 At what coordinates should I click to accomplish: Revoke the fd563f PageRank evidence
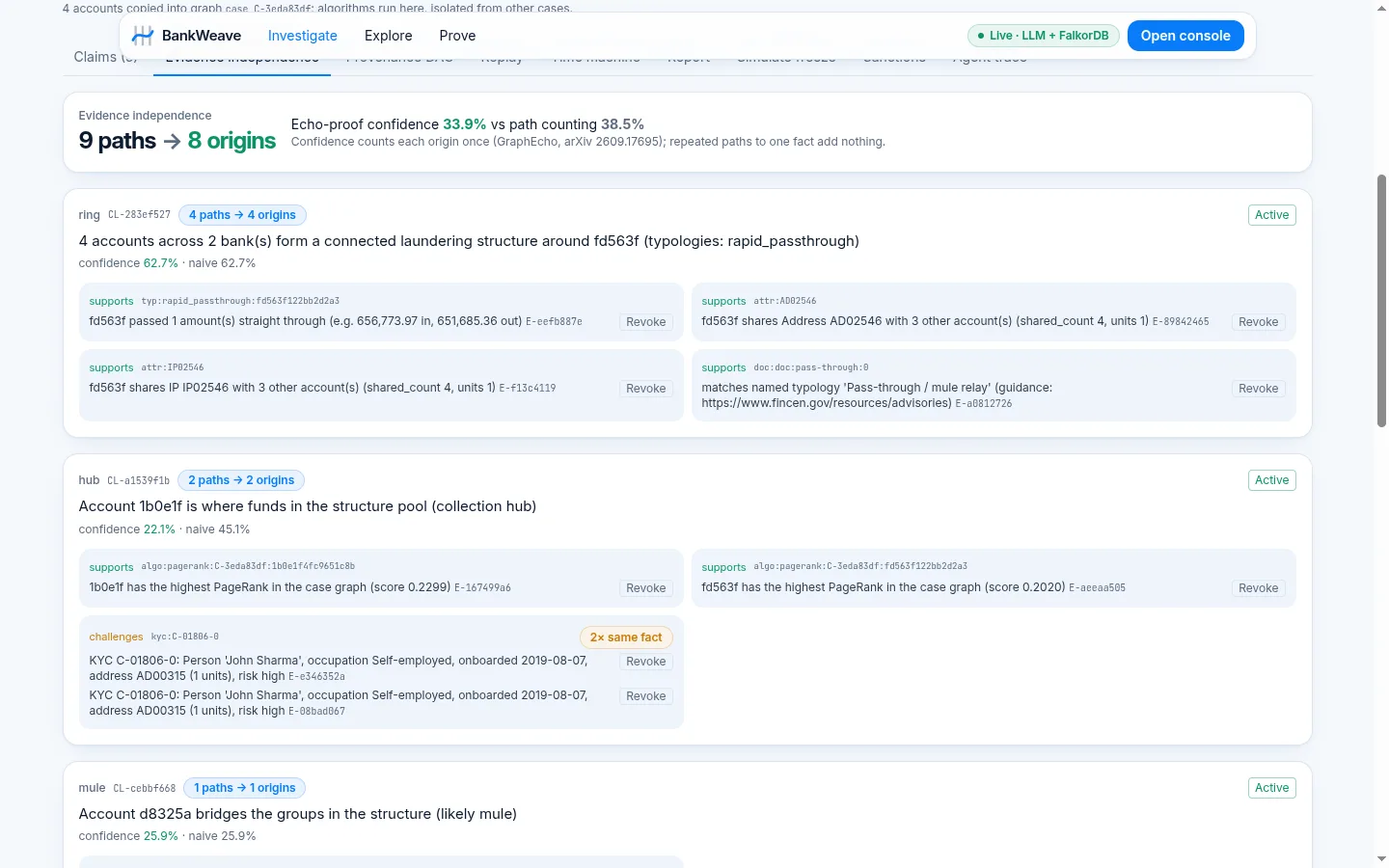pyautogui.click(x=1259, y=588)
